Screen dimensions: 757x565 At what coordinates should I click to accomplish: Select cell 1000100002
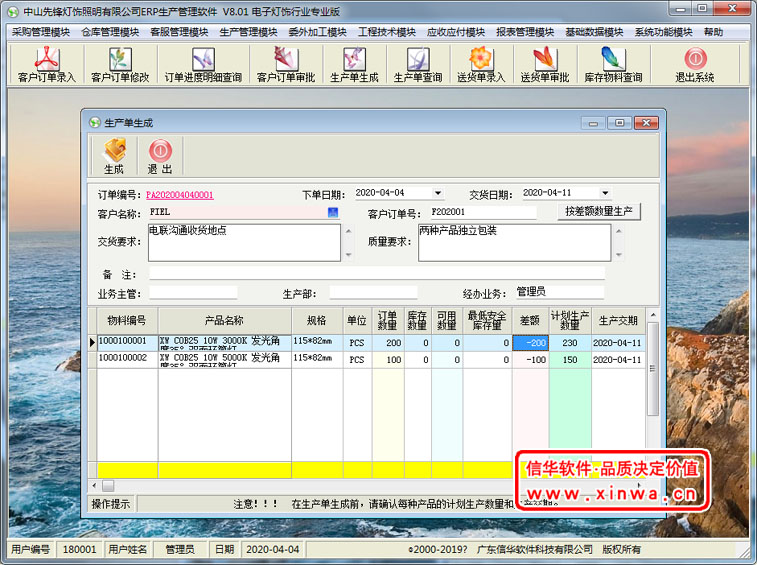[x=127, y=360]
